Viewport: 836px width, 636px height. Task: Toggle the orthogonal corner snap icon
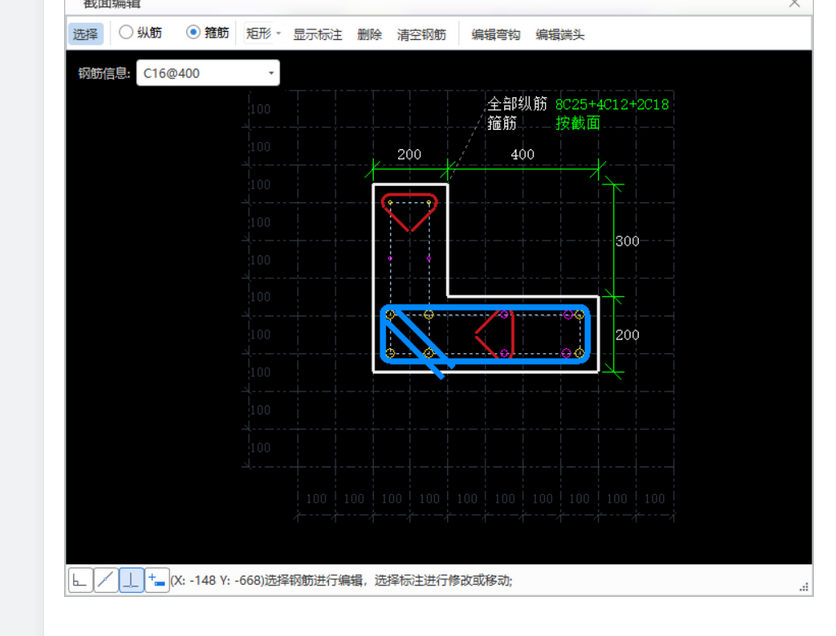[80, 579]
